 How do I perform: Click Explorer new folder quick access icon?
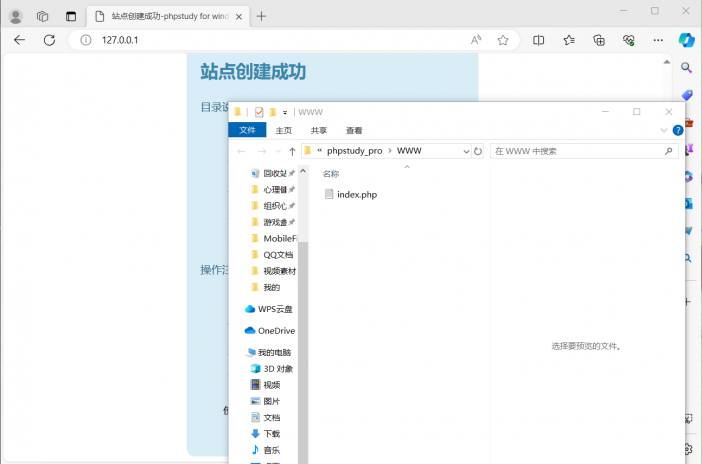[x=273, y=112]
